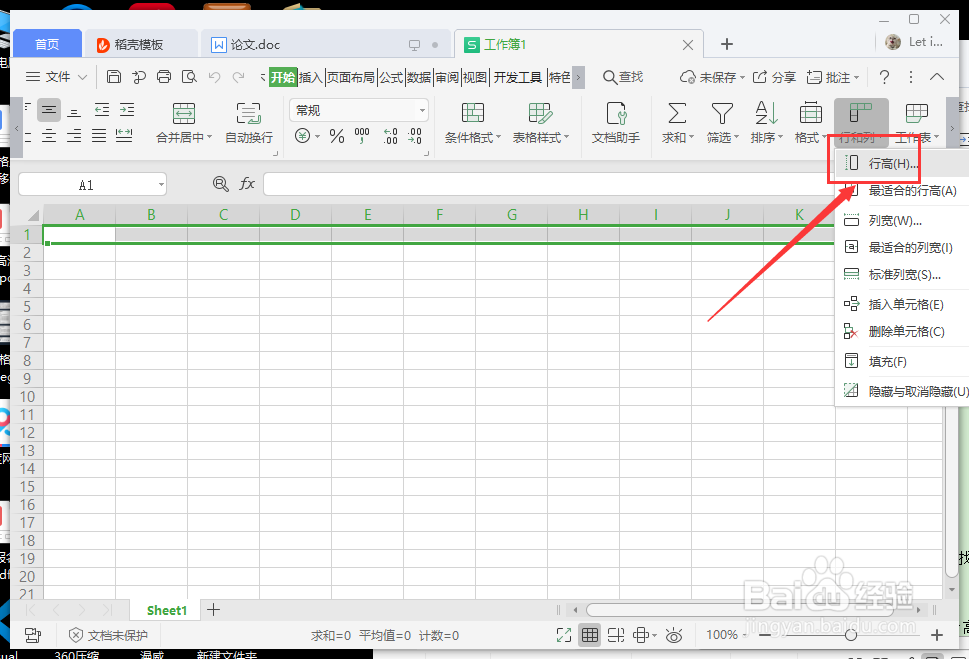Decrease indent

[102, 110]
